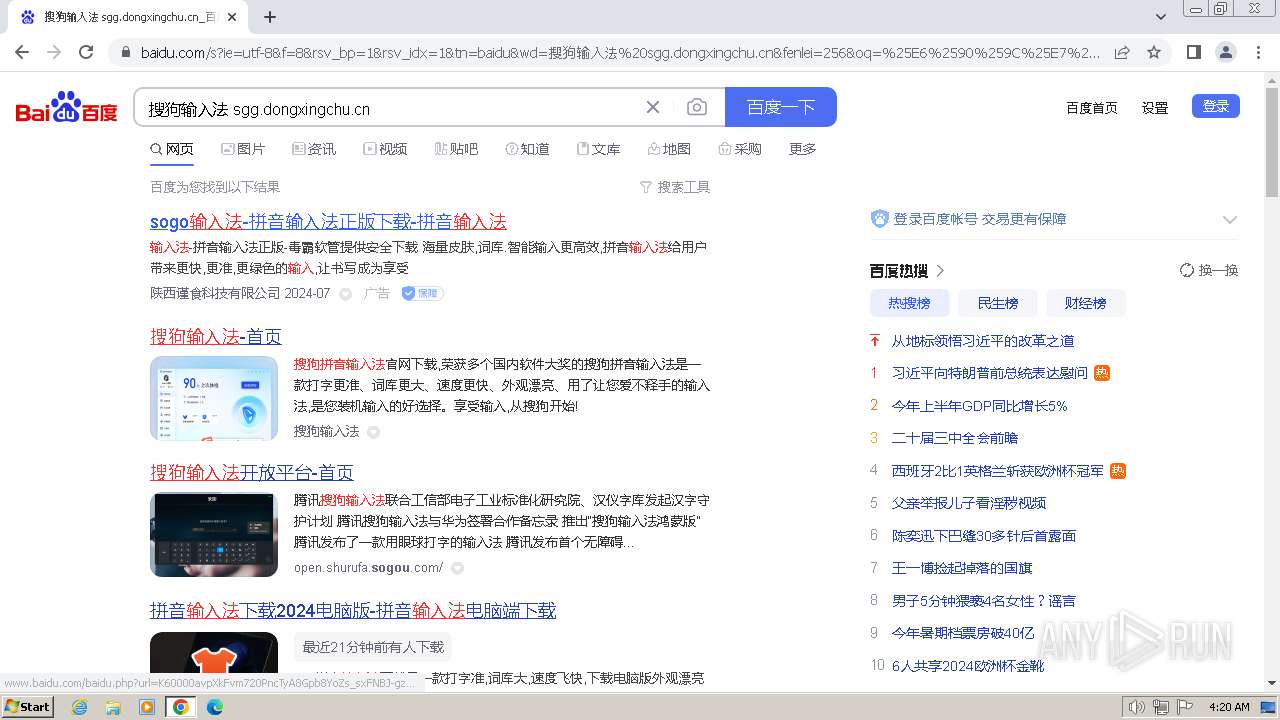The height and width of the screenshot is (720, 1280).
Task: Open hot item 从地标领悟习近平的改革之道
Action: (983, 341)
